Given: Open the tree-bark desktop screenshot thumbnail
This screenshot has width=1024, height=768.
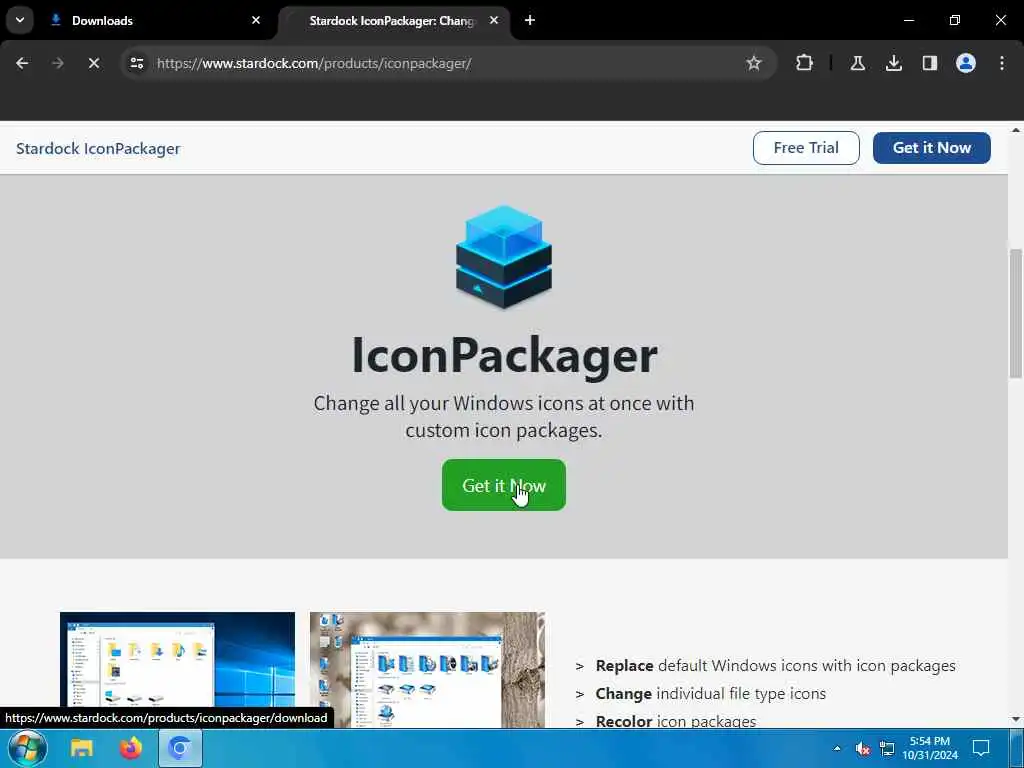Looking at the screenshot, I should [427, 669].
